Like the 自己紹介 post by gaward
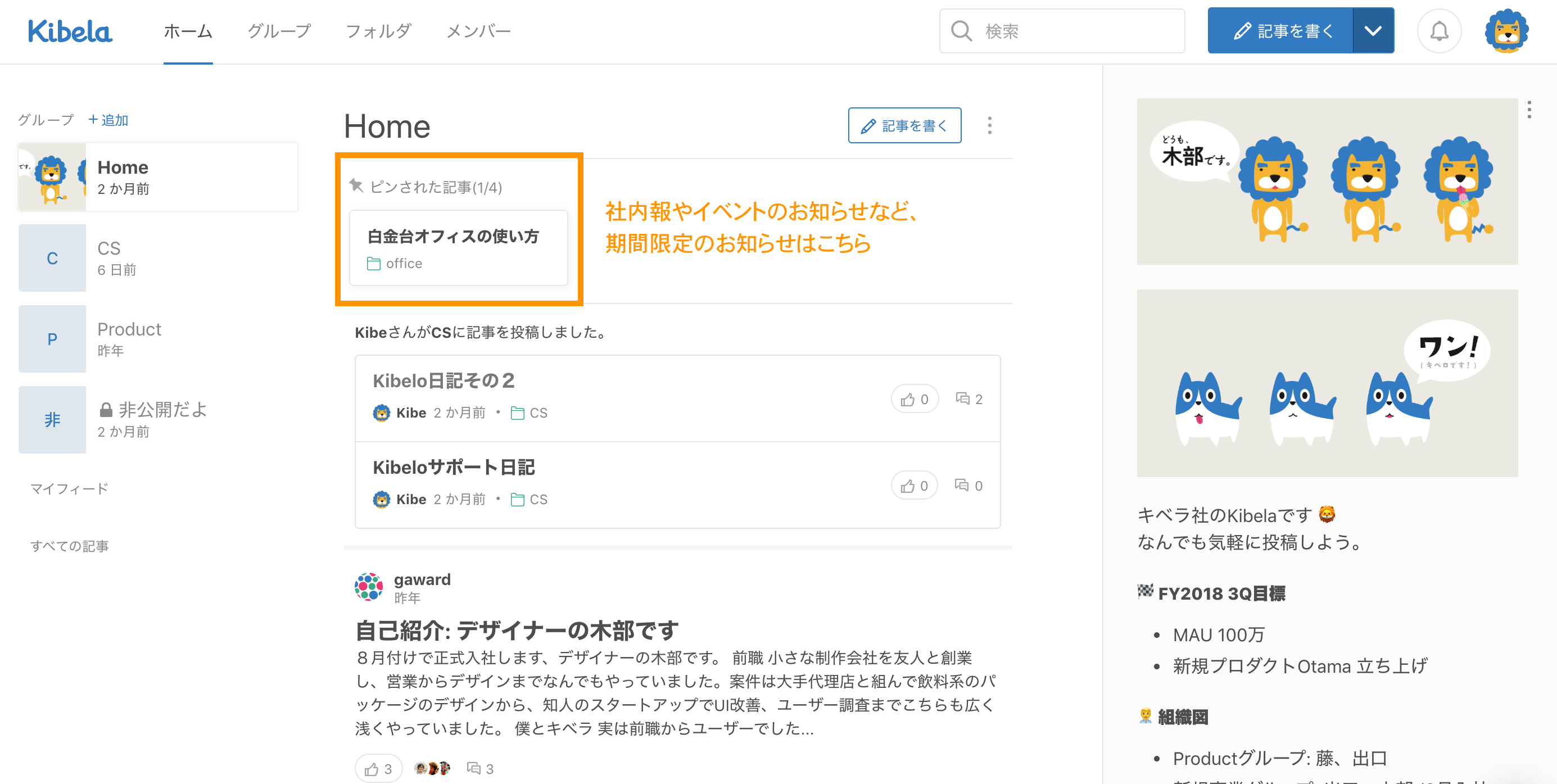The height and width of the screenshot is (784, 1557). pyautogui.click(x=378, y=768)
